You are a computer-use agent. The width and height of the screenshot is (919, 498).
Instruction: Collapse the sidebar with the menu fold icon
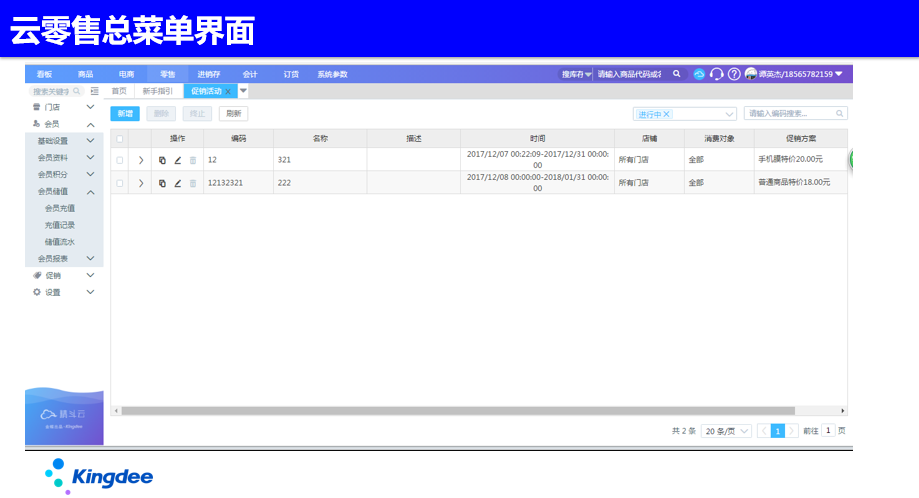click(x=94, y=91)
